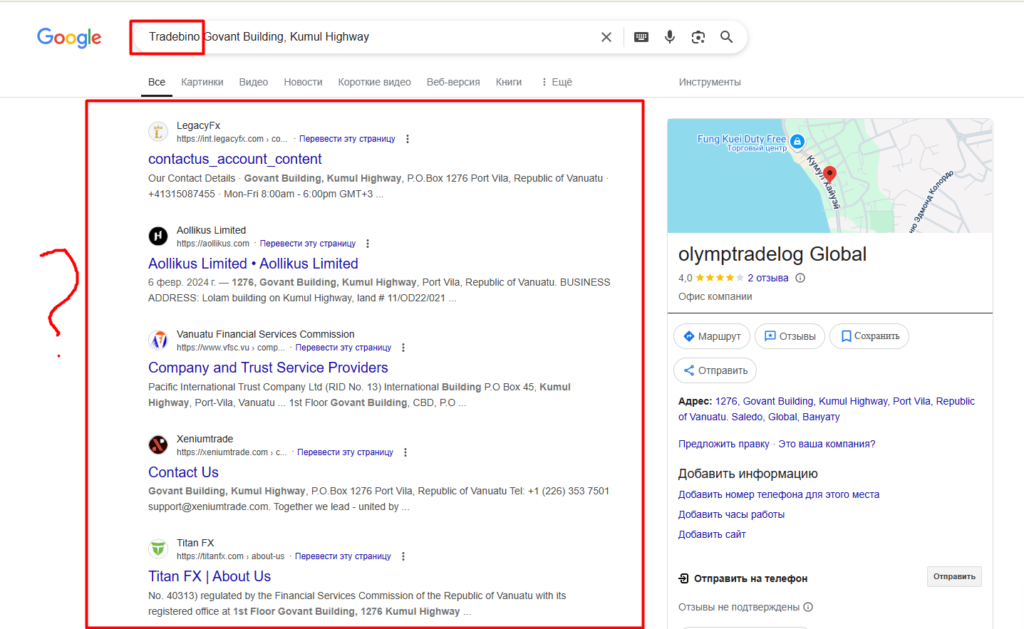Screen dimensions: 1024x629
Task: Click Добавить номер телефона для этого места
Action: [778, 494]
